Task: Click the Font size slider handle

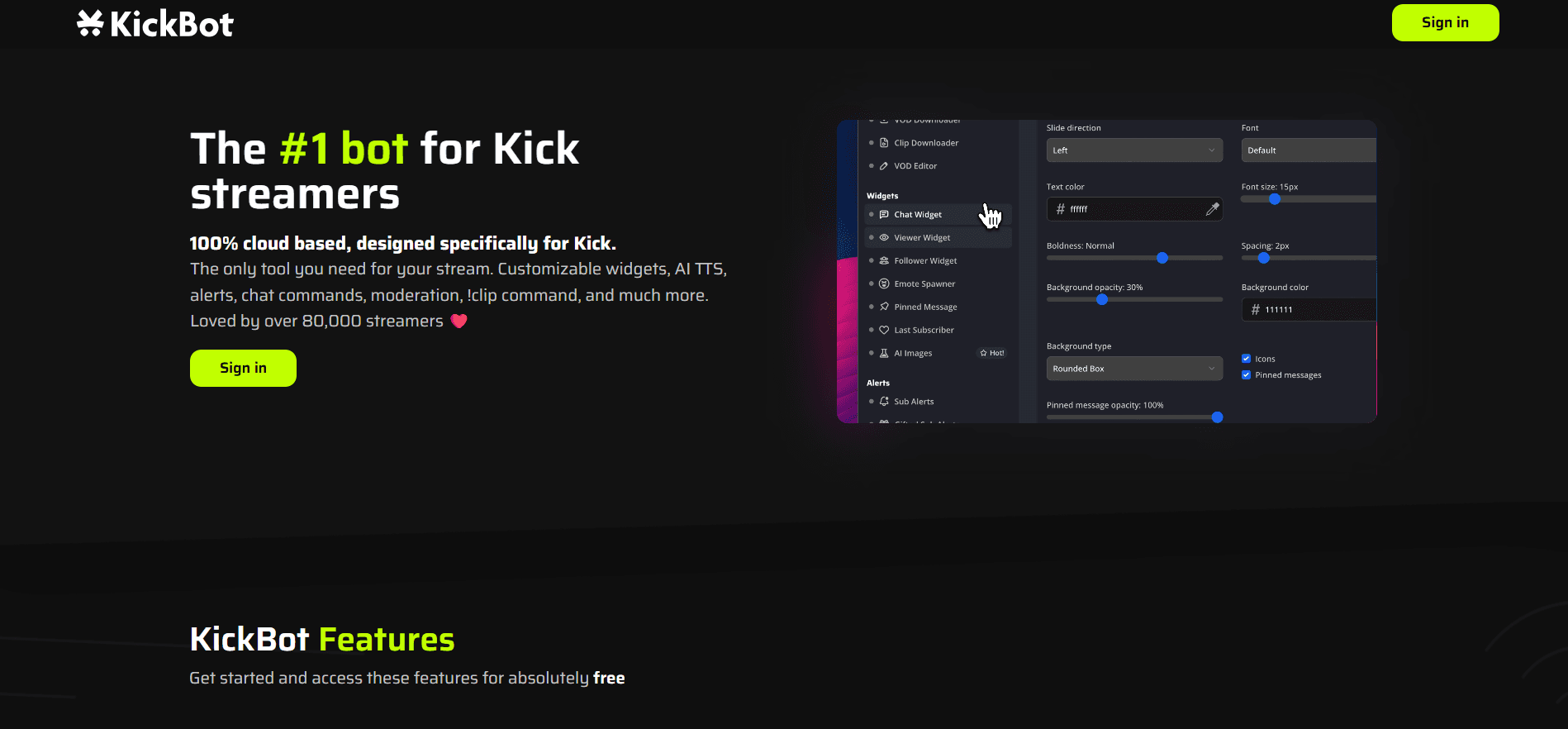Action: (1275, 199)
